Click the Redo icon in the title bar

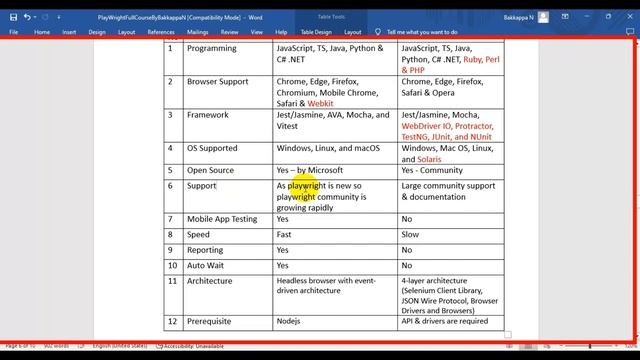pos(45,17)
